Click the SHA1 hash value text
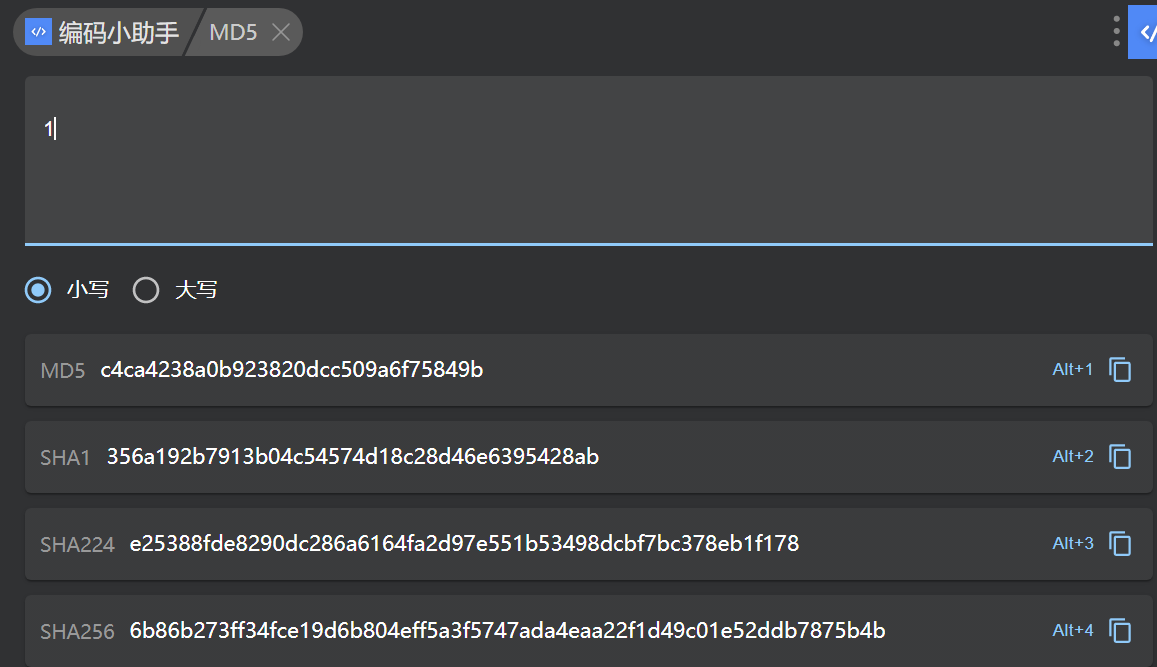Viewport: 1157px width, 667px height. coord(353,458)
